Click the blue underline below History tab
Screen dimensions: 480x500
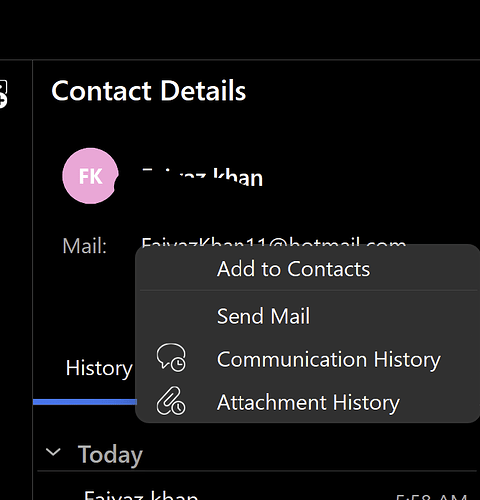click(85, 402)
